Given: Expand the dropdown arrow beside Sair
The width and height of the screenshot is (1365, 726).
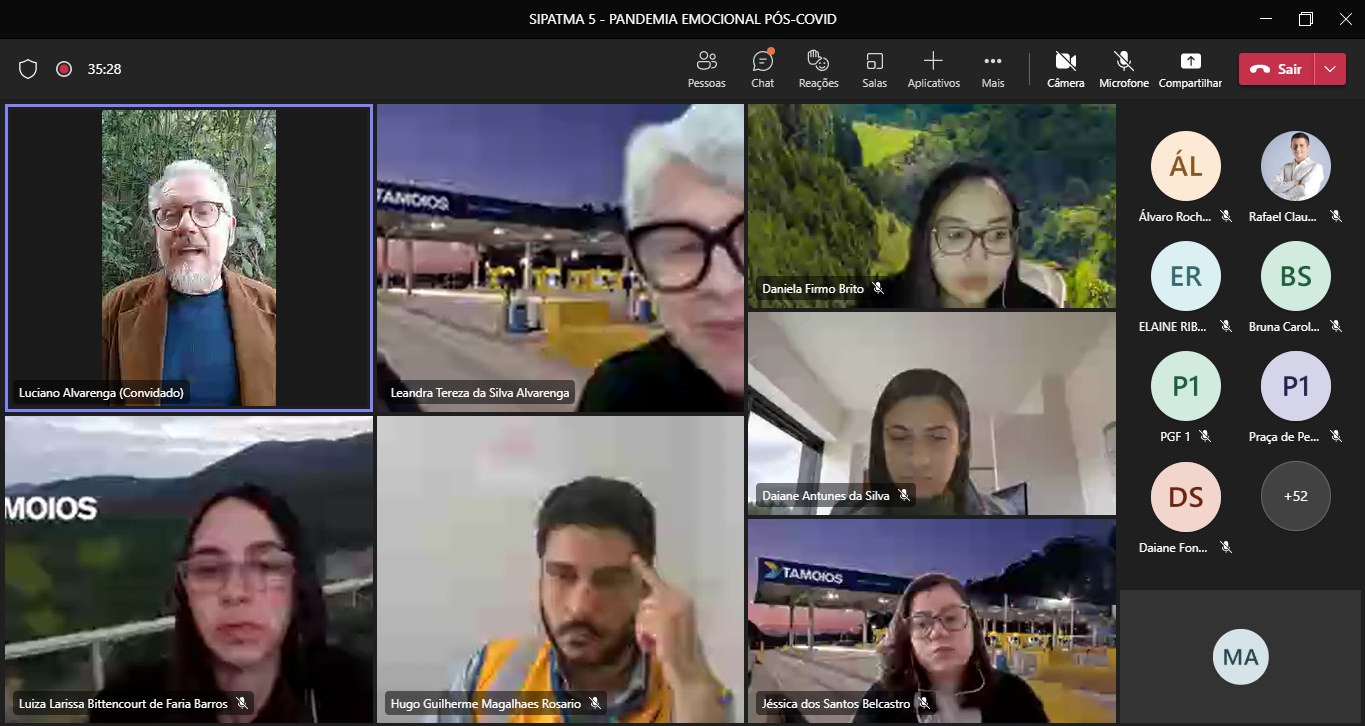Looking at the screenshot, I should (x=1329, y=69).
